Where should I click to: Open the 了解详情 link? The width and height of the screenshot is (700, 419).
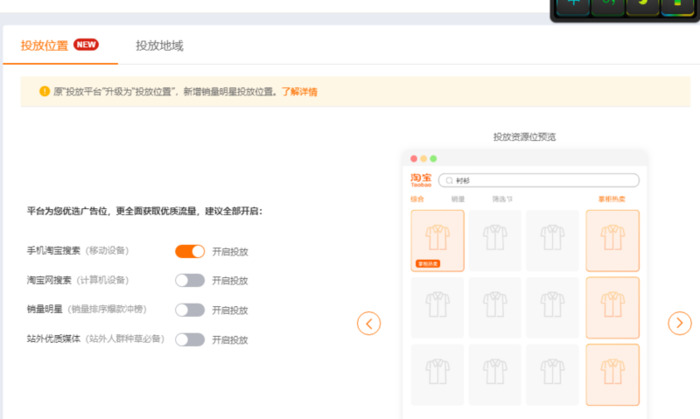click(299, 92)
